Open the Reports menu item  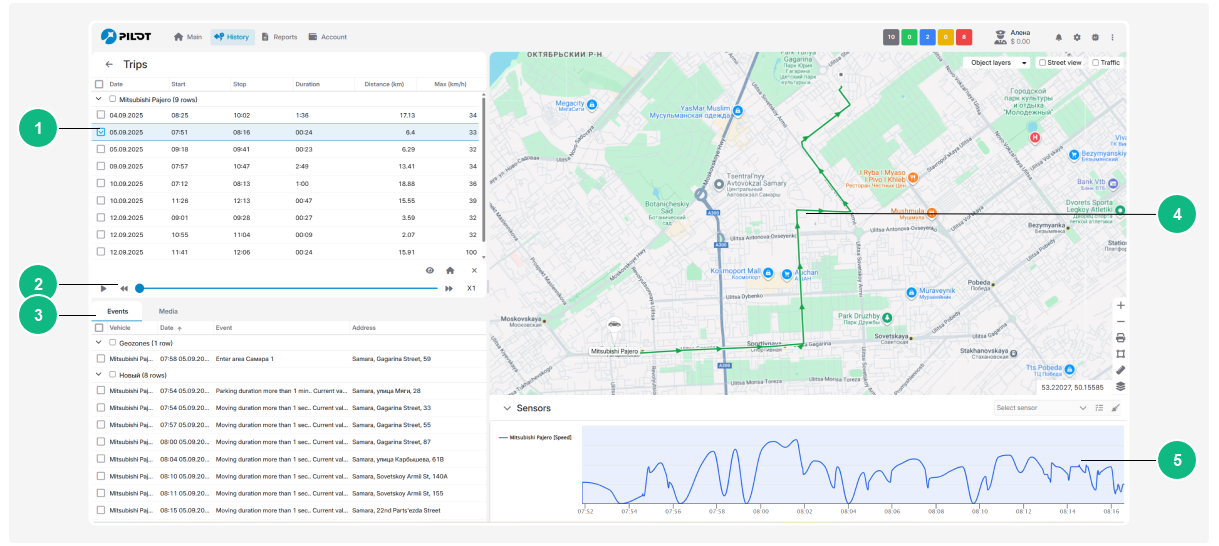tap(279, 37)
